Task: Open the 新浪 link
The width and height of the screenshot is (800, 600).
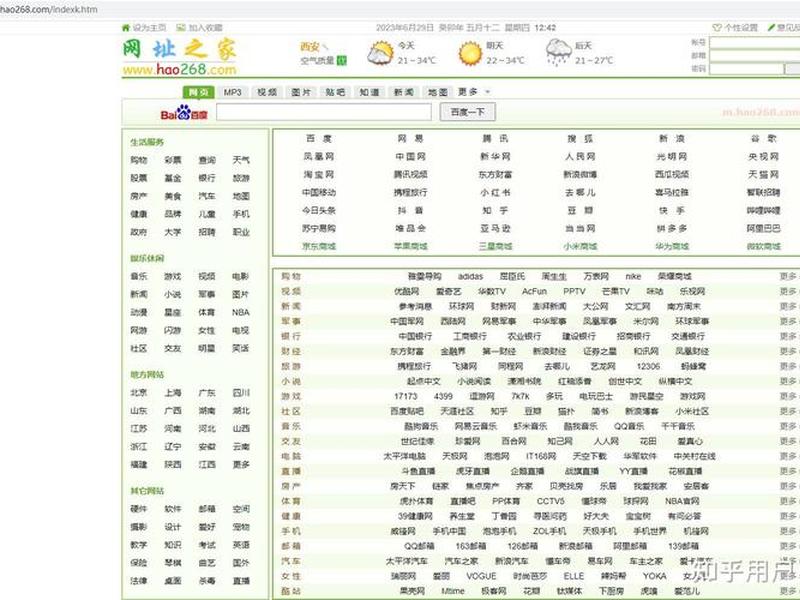Action: coord(672,139)
